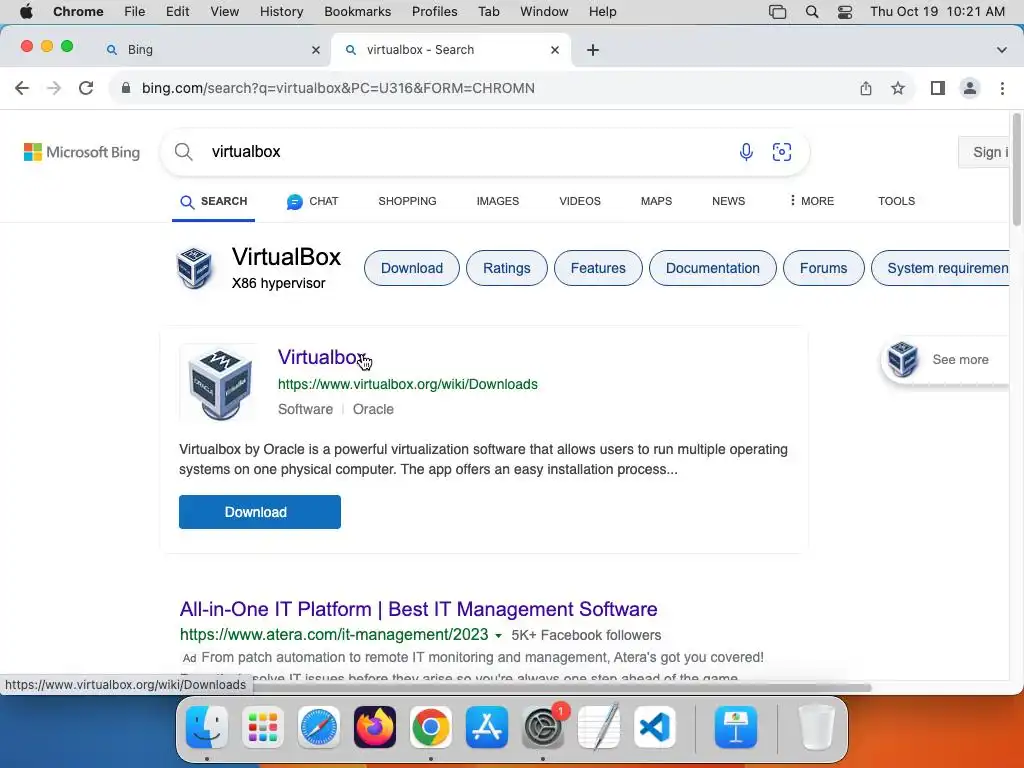
Task: Click the Features pill button
Action: 598,268
